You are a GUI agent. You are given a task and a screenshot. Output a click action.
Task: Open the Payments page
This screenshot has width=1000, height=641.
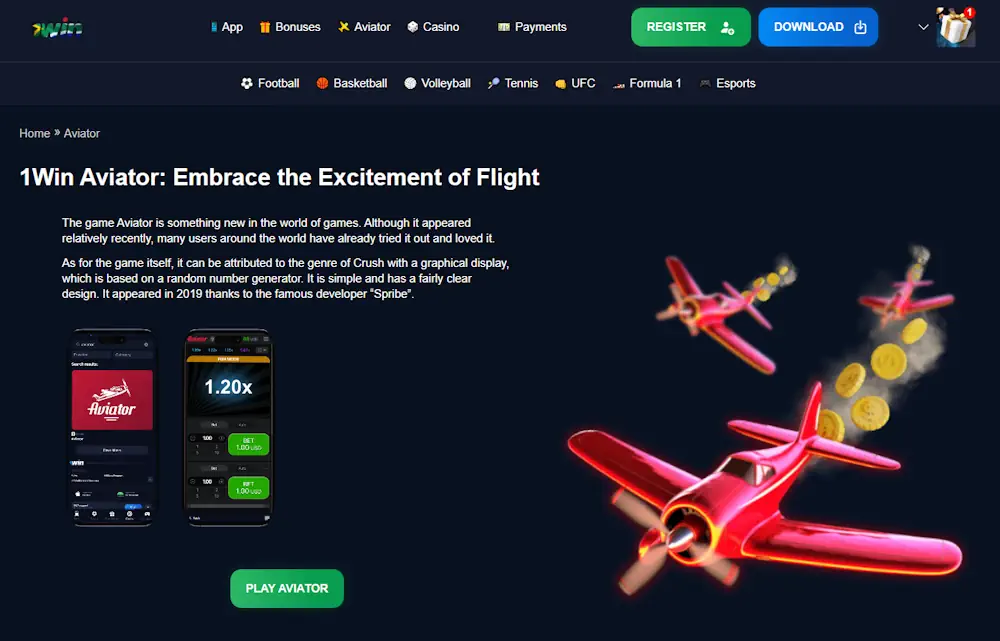pos(532,27)
